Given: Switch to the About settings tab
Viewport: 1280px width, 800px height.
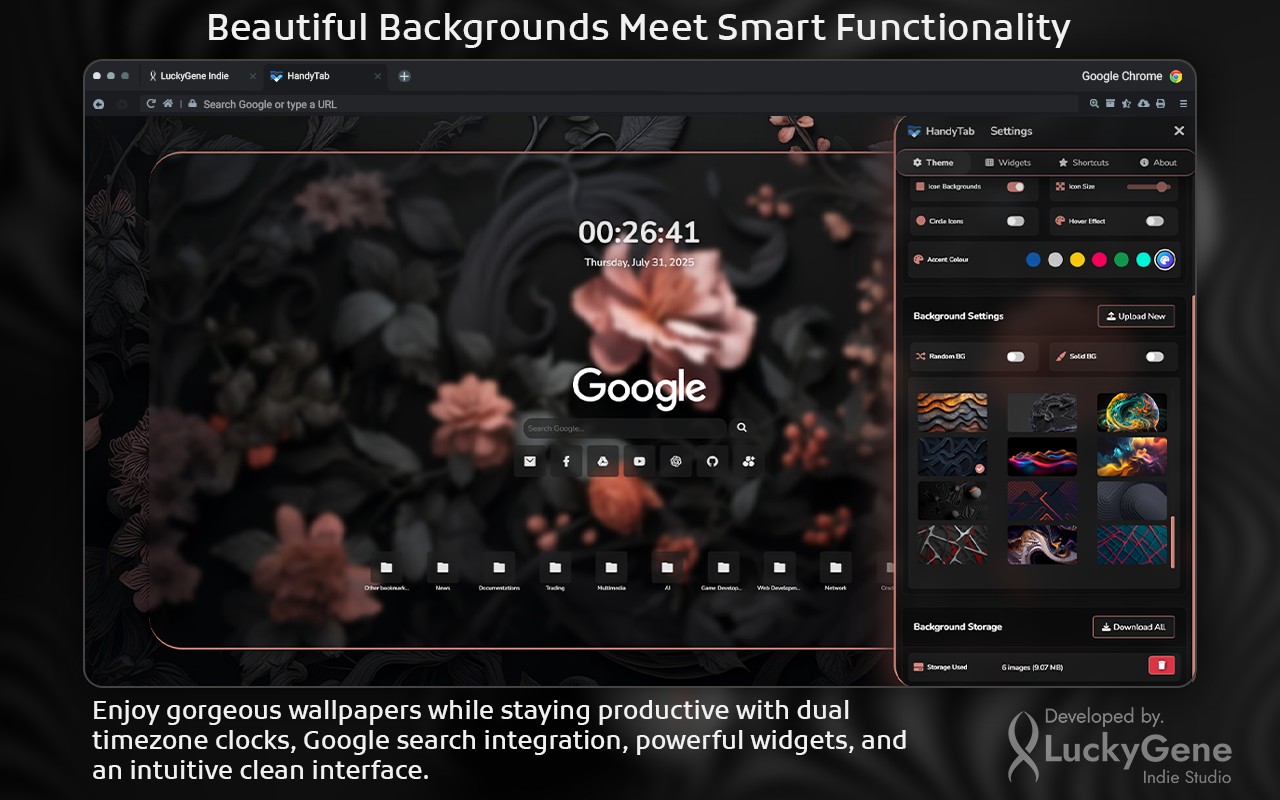Looking at the screenshot, I should point(1158,162).
